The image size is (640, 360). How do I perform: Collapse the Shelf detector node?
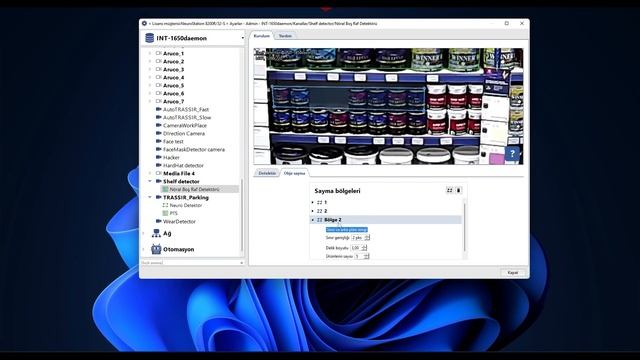coord(150,181)
